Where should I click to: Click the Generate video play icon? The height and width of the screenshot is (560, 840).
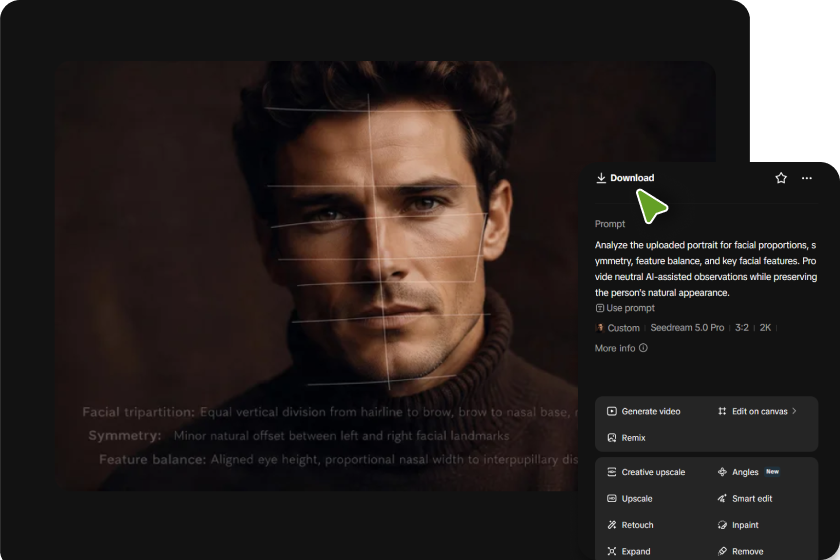pos(612,412)
